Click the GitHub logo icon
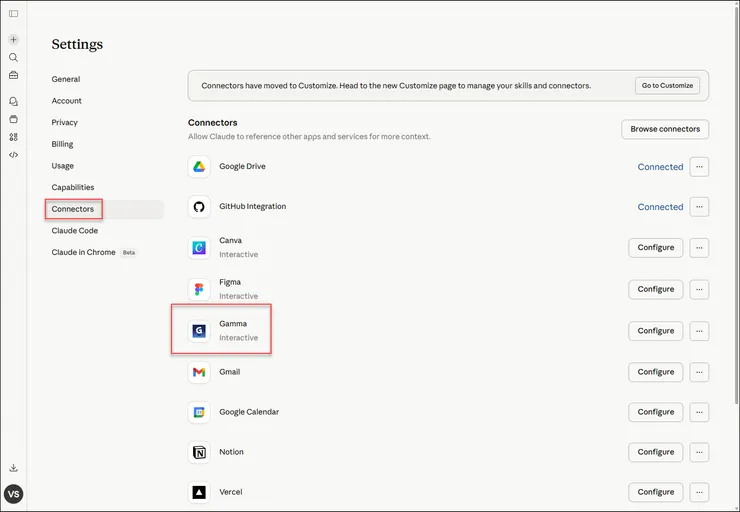This screenshot has height=512, width=740. coord(199,207)
